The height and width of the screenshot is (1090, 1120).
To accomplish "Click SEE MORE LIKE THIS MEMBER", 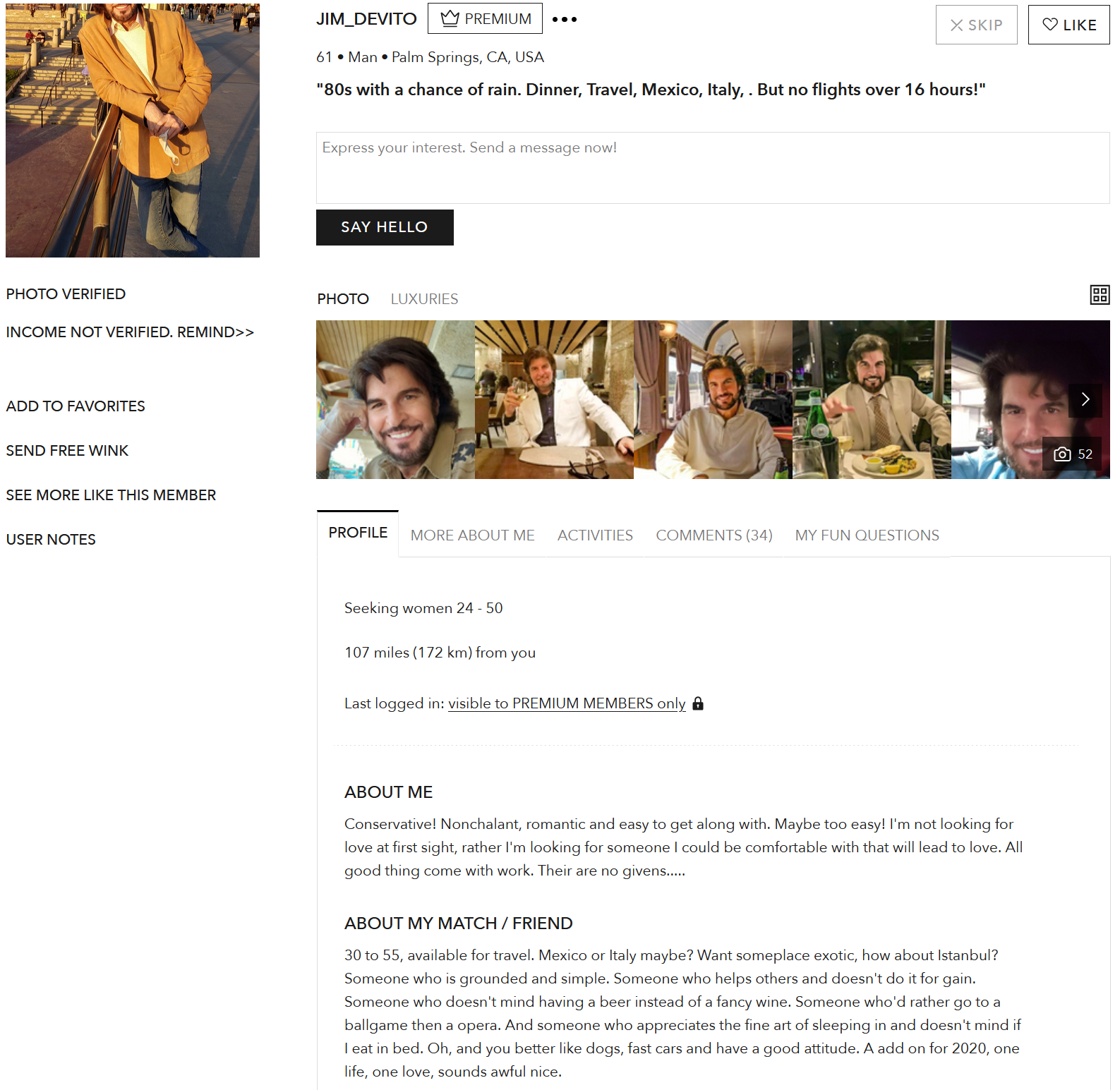I will [x=111, y=495].
